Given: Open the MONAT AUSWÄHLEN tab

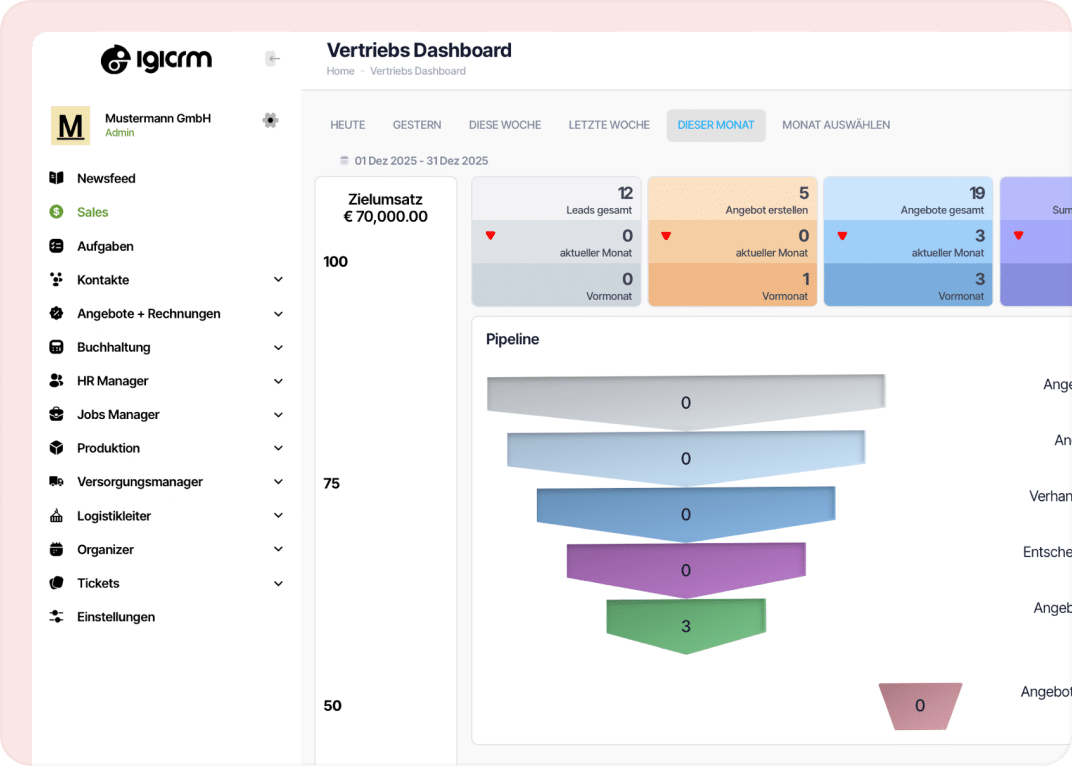Looking at the screenshot, I should pyautogui.click(x=836, y=125).
